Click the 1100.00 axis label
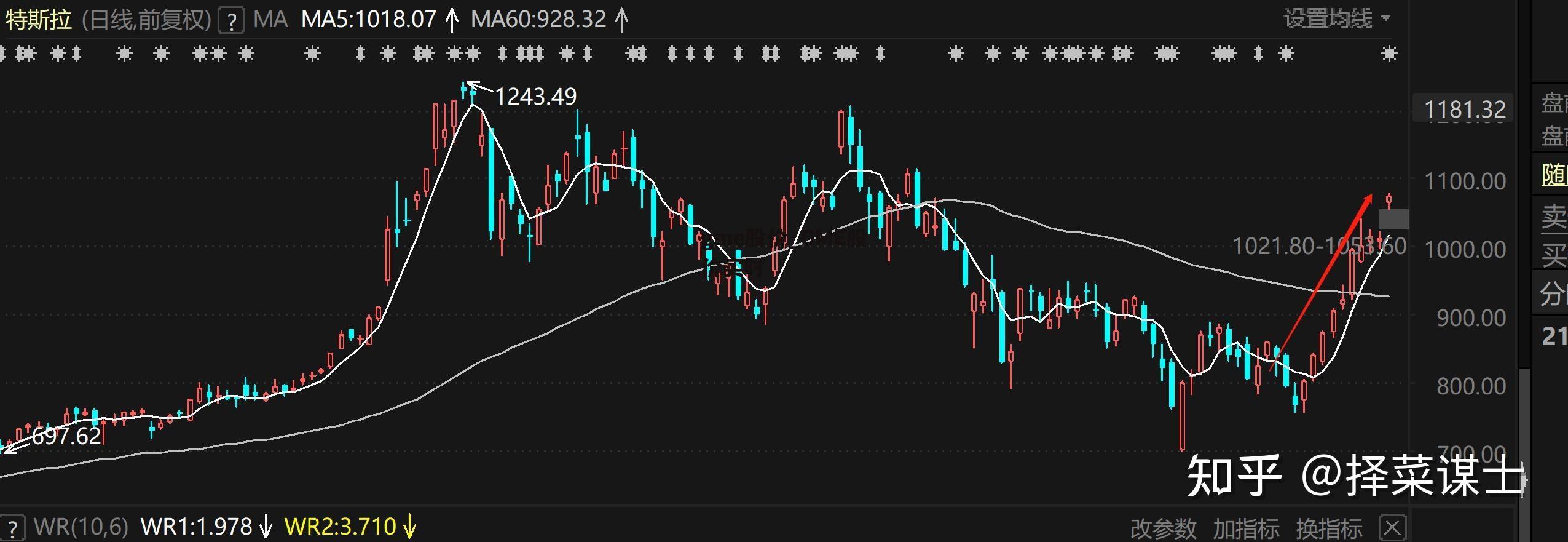1568x542 pixels. click(1465, 181)
